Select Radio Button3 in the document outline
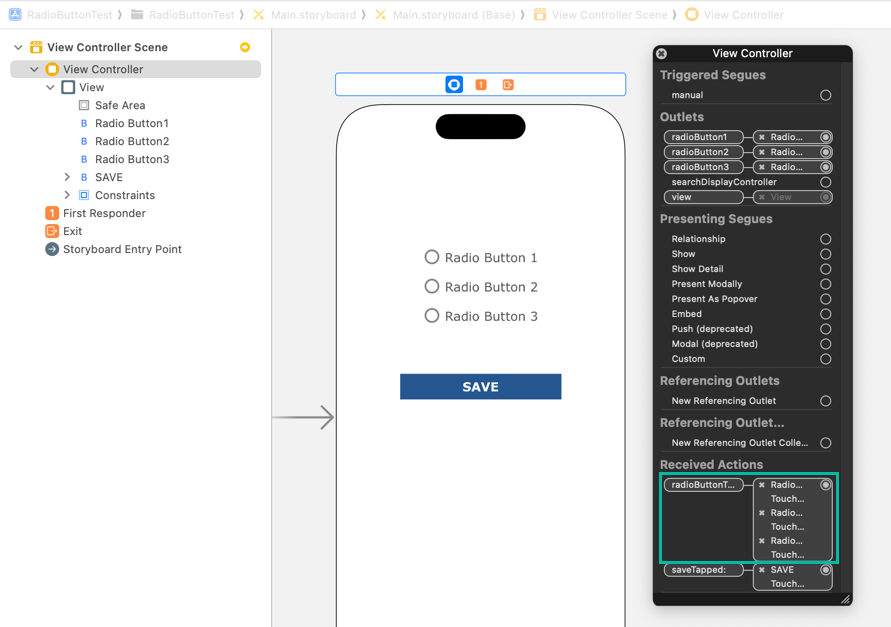This screenshot has width=891, height=627. point(131,159)
